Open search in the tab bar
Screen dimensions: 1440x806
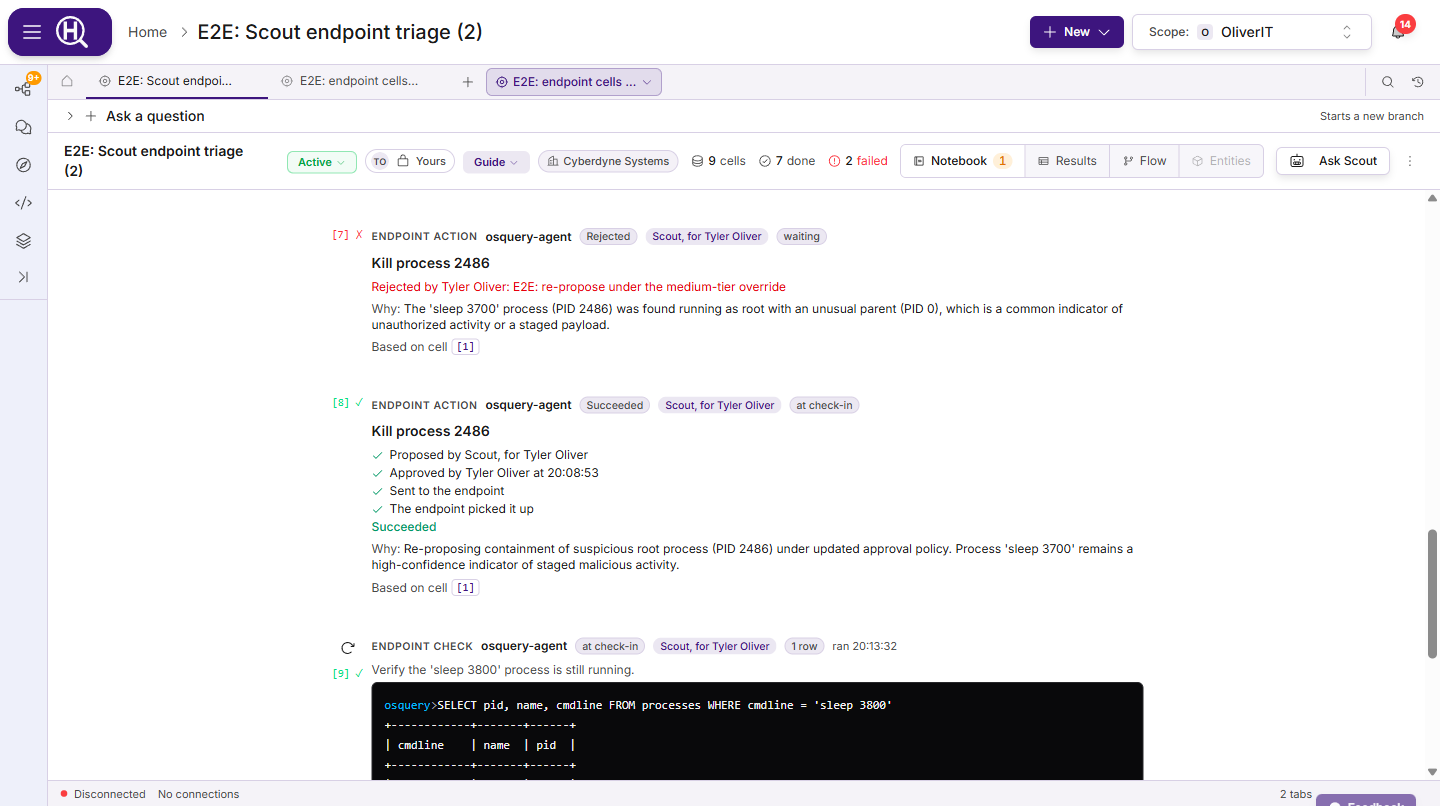tap(1388, 82)
